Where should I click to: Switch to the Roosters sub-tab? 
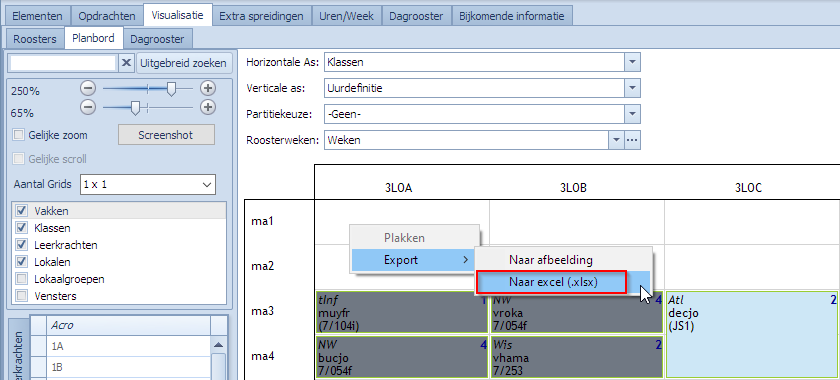35,39
